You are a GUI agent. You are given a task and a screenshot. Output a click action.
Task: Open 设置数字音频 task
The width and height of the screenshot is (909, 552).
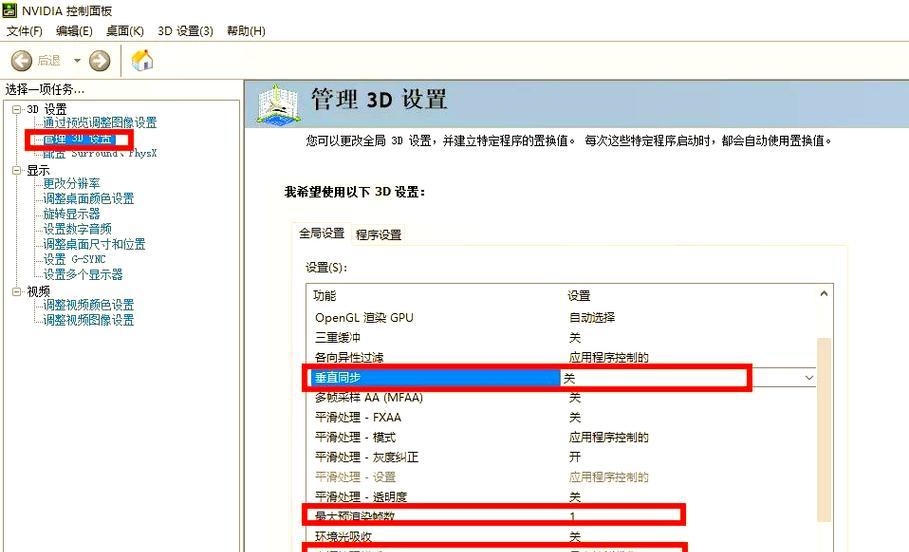pos(78,229)
